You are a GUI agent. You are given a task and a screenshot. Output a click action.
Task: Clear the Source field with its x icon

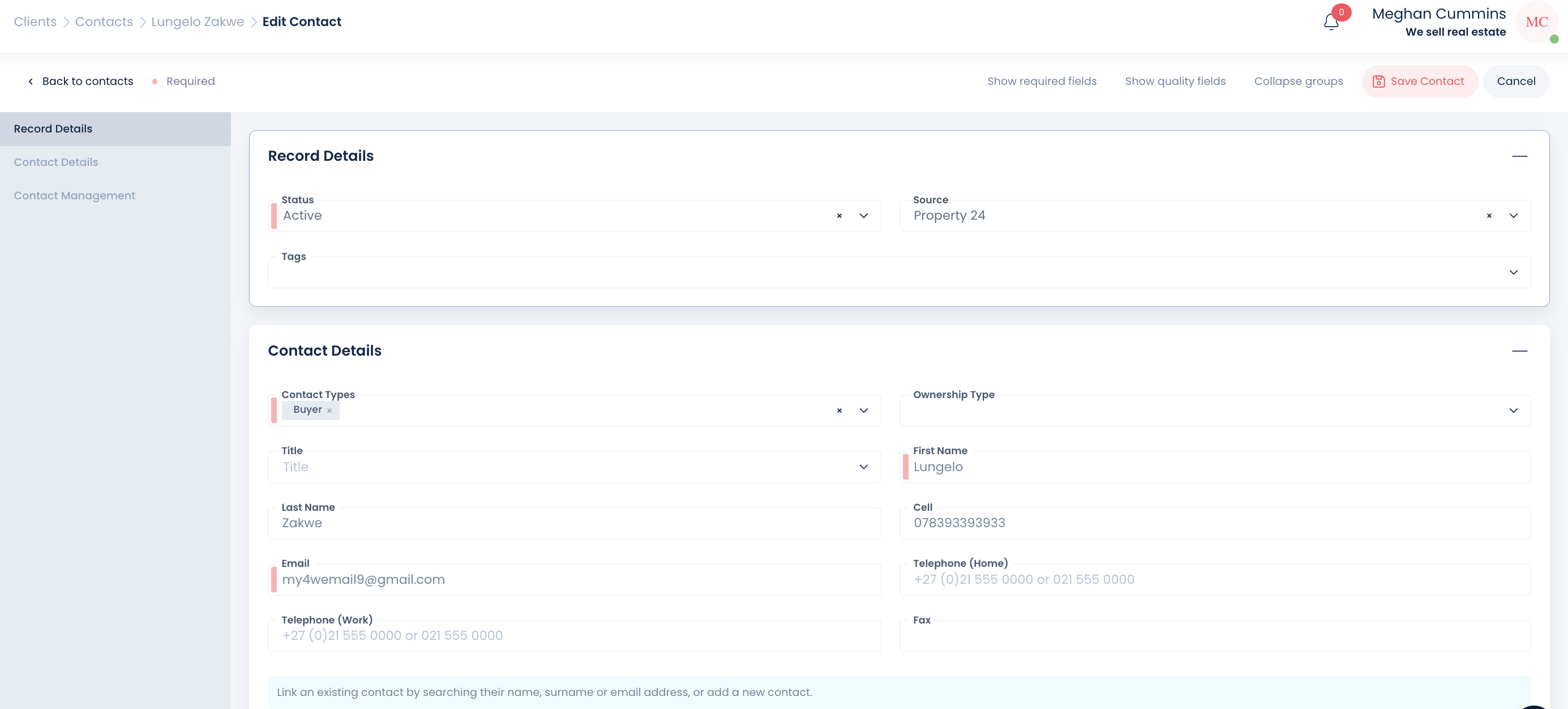1489,216
